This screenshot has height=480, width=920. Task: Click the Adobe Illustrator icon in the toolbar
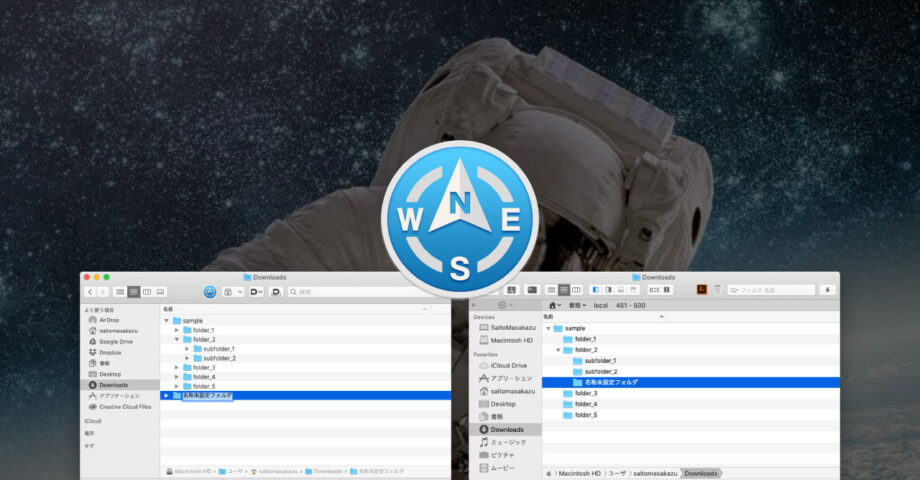[x=702, y=290]
